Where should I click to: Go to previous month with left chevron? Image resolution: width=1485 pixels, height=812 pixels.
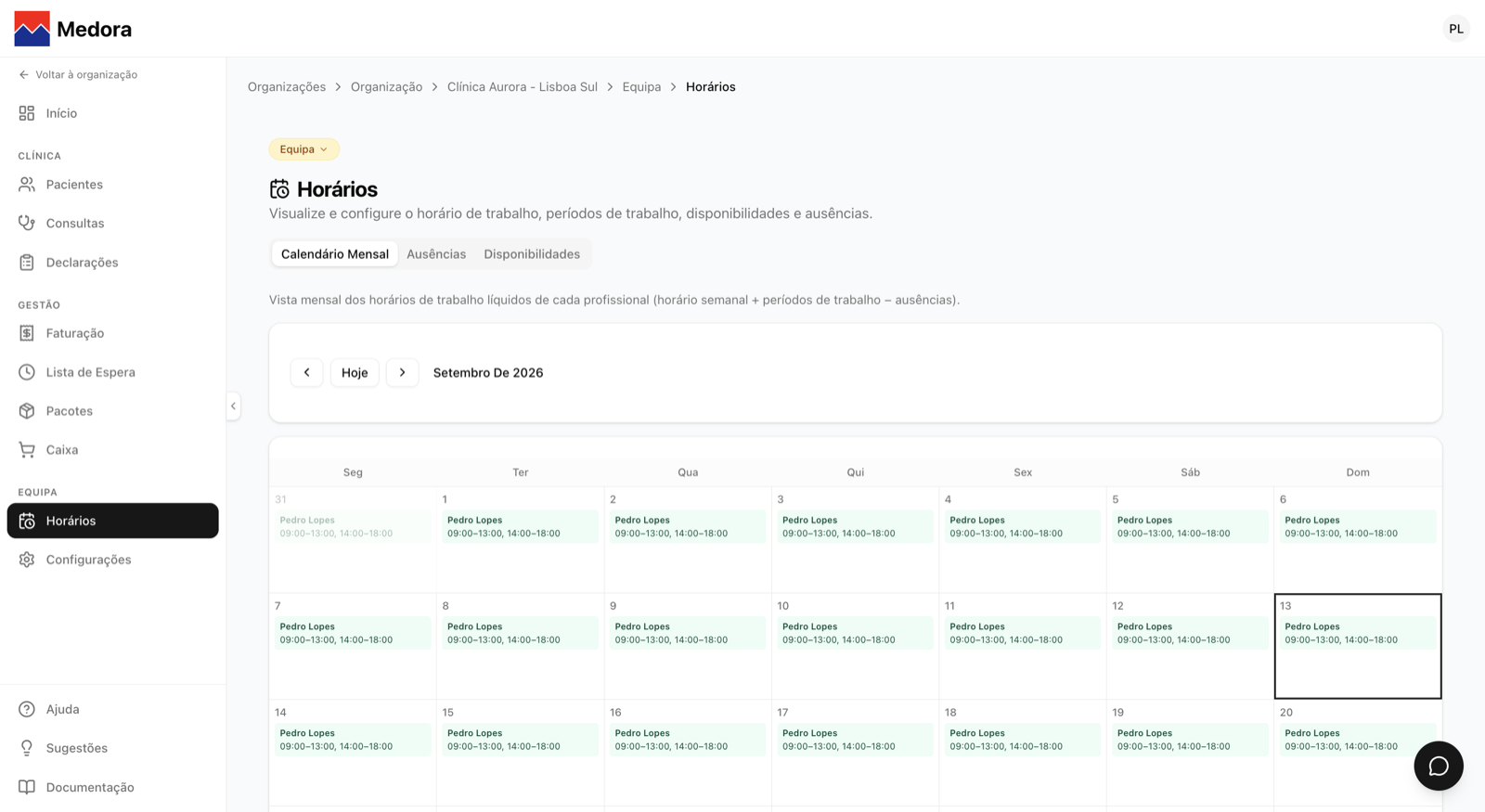[306, 372]
